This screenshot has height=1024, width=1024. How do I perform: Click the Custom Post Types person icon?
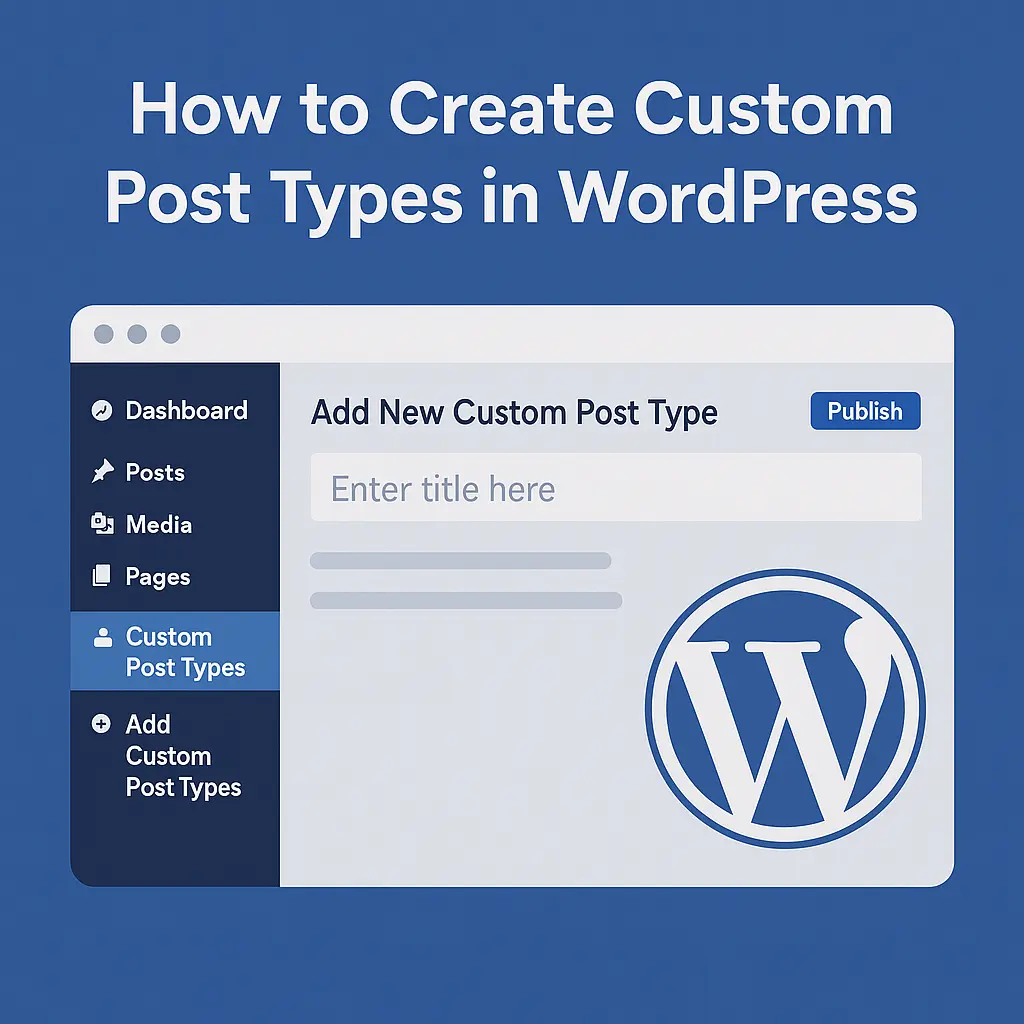[103, 637]
